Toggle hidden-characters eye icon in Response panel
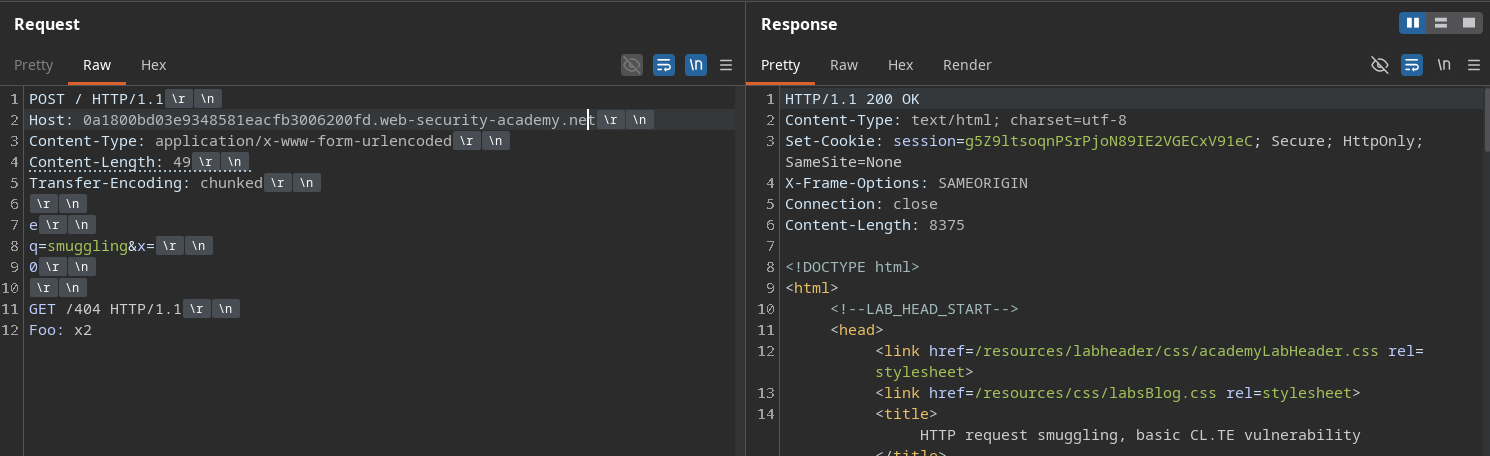The height and width of the screenshot is (456, 1490). click(1380, 65)
